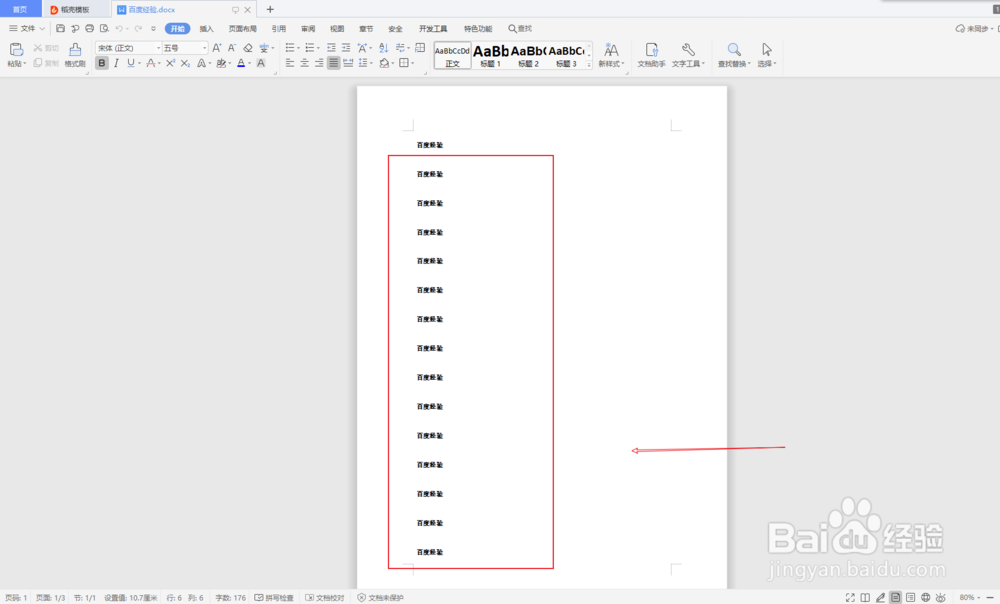Click the Decrease Indent icon
This screenshot has height=604, width=1000.
[x=331, y=48]
